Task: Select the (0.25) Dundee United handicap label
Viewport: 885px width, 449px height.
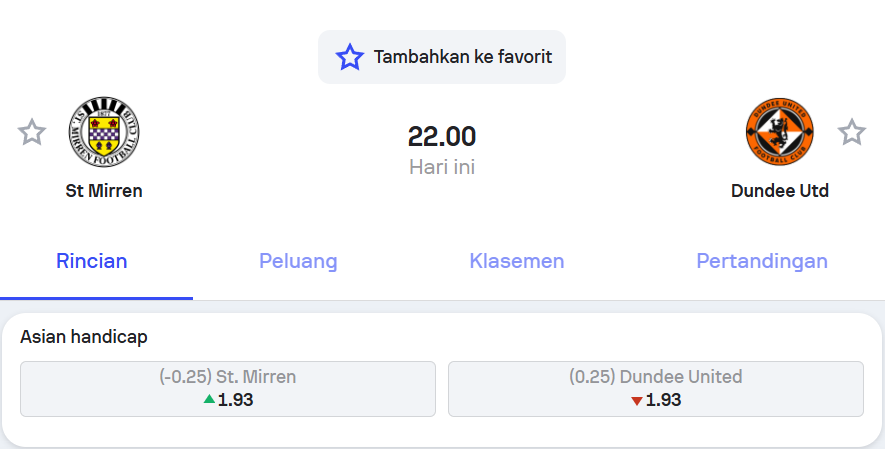Action: pyautogui.click(x=655, y=377)
